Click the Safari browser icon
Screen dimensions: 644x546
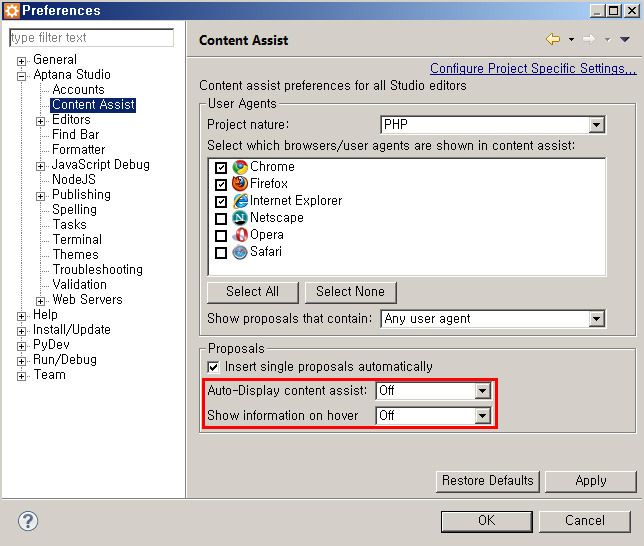click(x=240, y=252)
